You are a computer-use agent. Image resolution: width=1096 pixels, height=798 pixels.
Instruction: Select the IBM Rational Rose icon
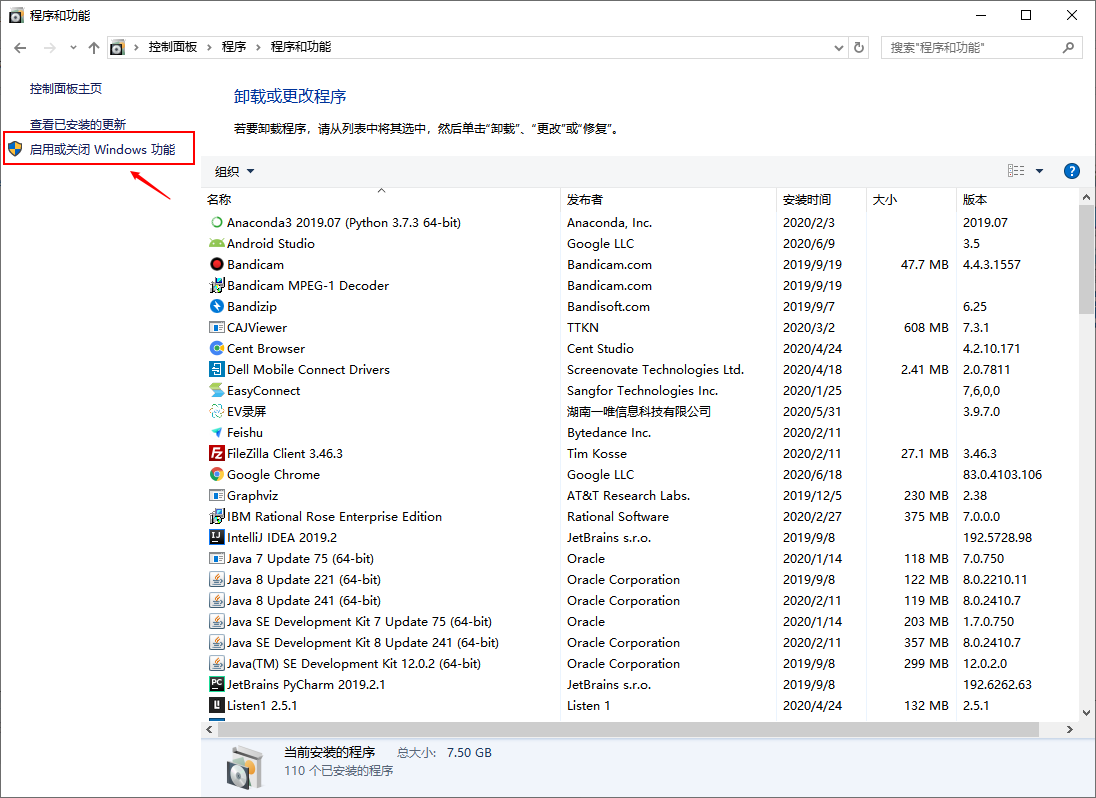pos(217,516)
